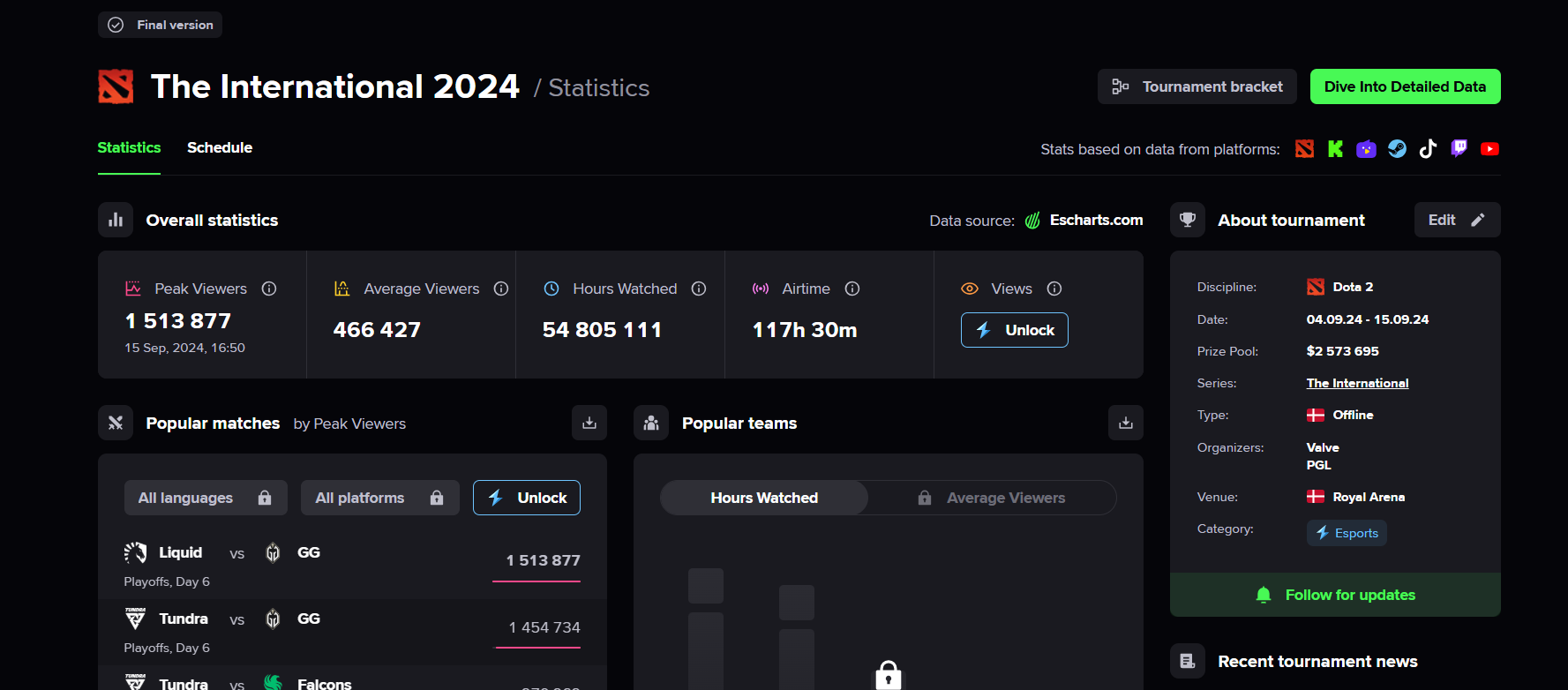
Task: Click the GG logo in the Tundra match row
Action: pyautogui.click(x=274, y=619)
